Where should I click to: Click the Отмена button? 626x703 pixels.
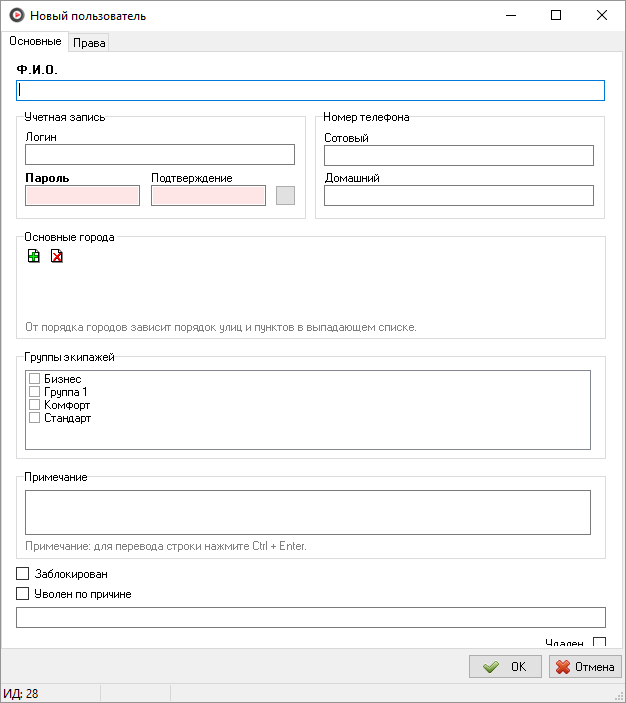(x=585, y=667)
